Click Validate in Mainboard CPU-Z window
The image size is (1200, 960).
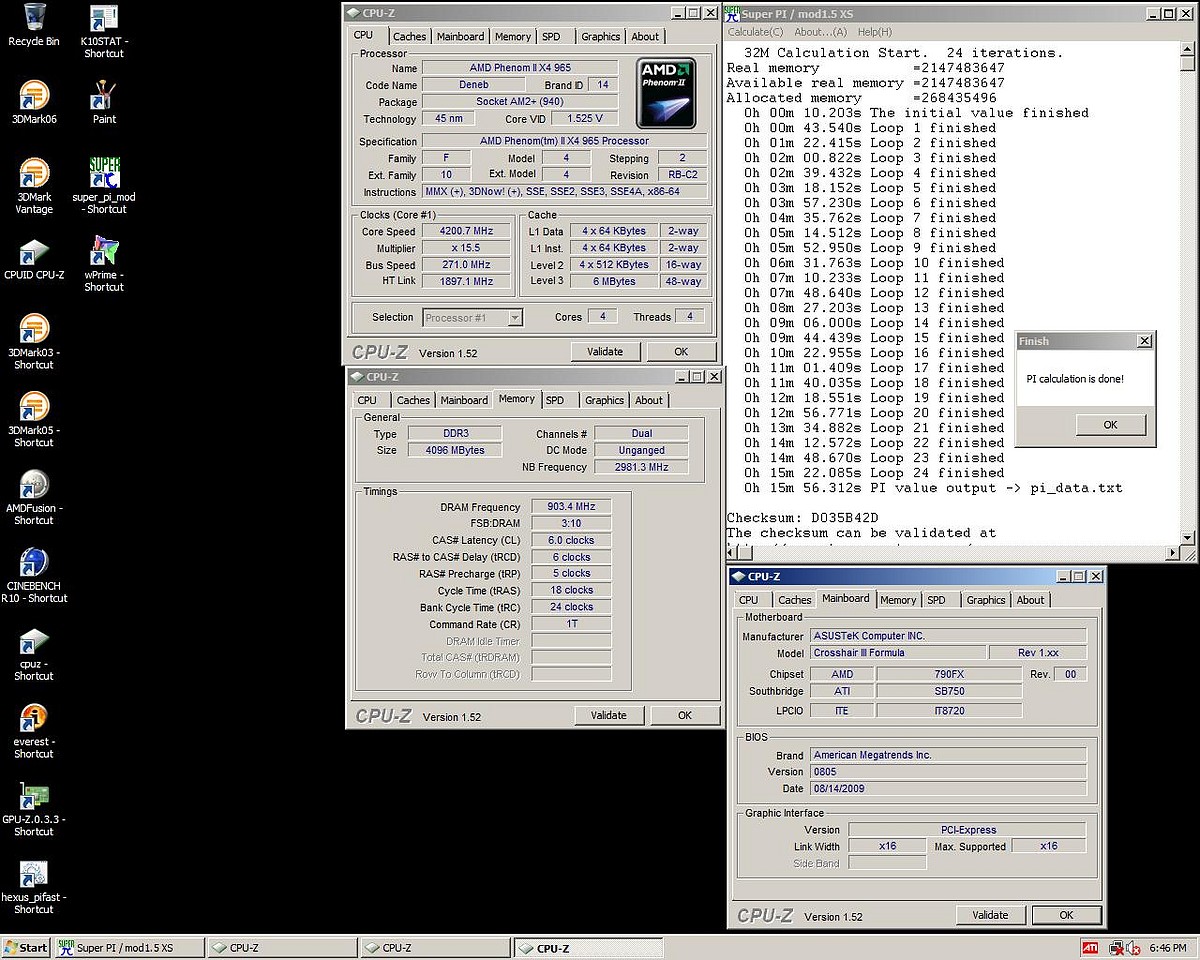coord(990,915)
